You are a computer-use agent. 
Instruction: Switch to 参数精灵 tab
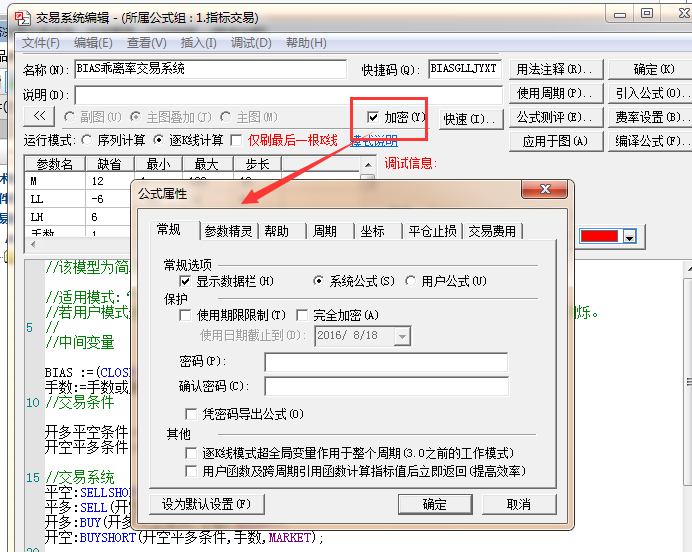[228, 231]
